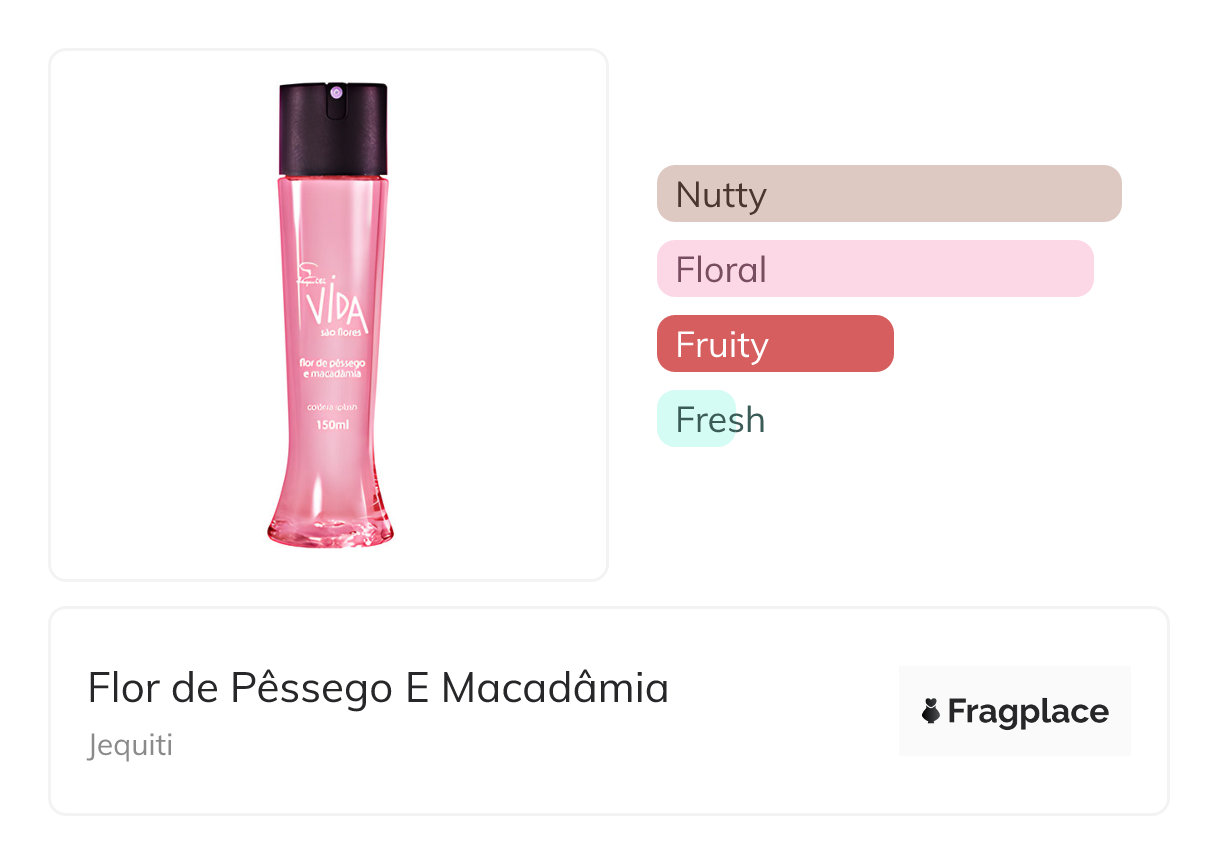Click the Fragplace wordmark text
This screenshot has height=864, width=1218.
[x=1027, y=711]
